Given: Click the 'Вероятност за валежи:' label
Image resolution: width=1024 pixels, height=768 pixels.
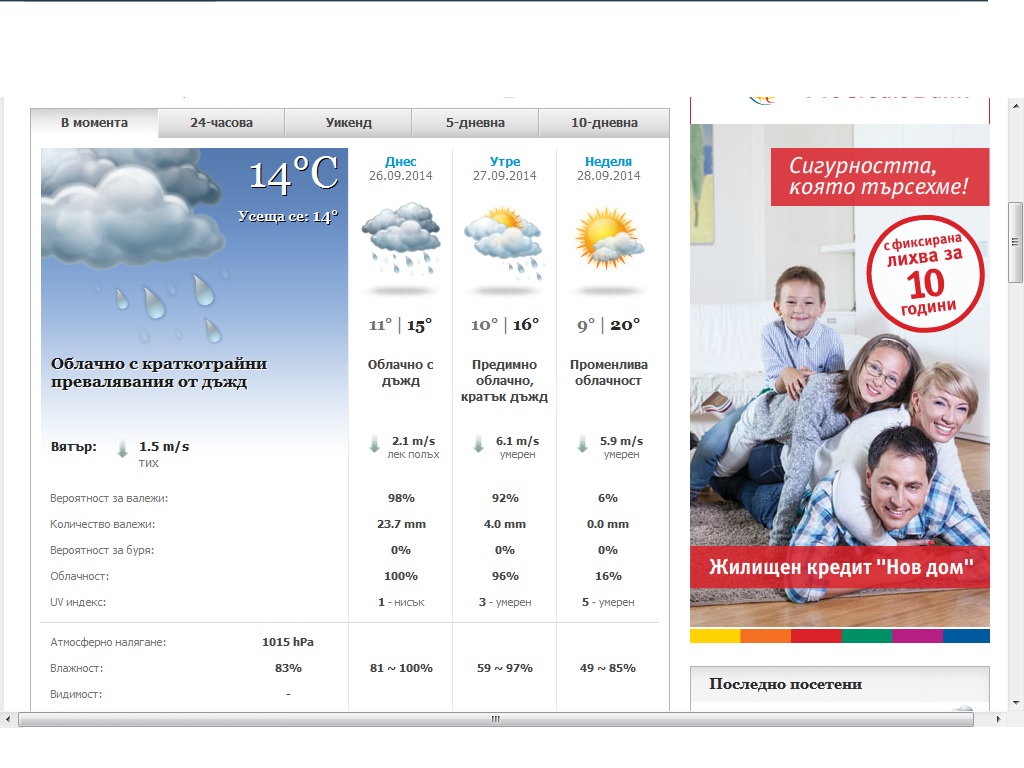Looking at the screenshot, I should click(109, 498).
